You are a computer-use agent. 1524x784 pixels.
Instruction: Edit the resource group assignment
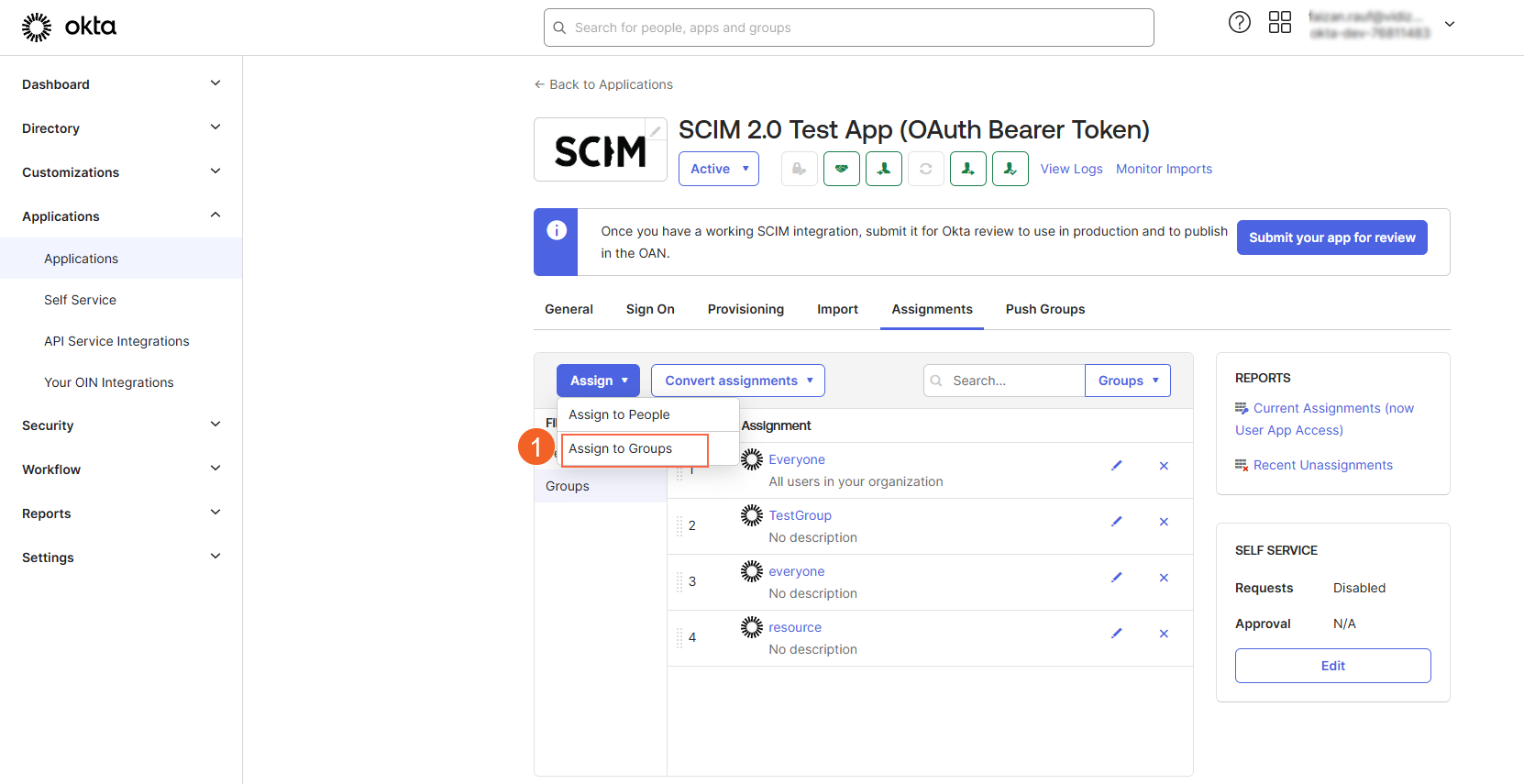tap(1116, 634)
